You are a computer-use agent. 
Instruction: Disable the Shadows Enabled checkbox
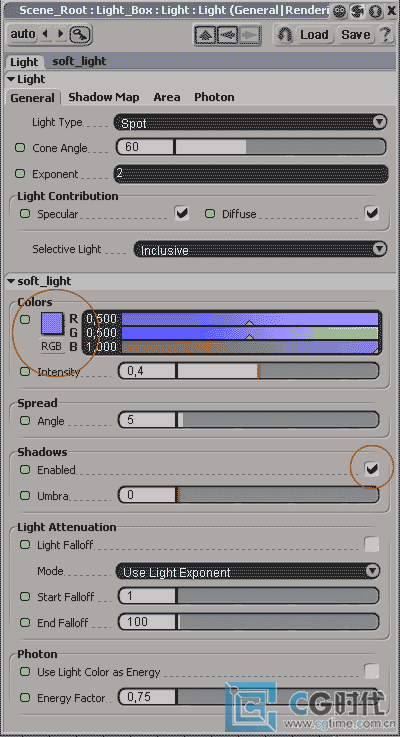[x=372, y=469]
